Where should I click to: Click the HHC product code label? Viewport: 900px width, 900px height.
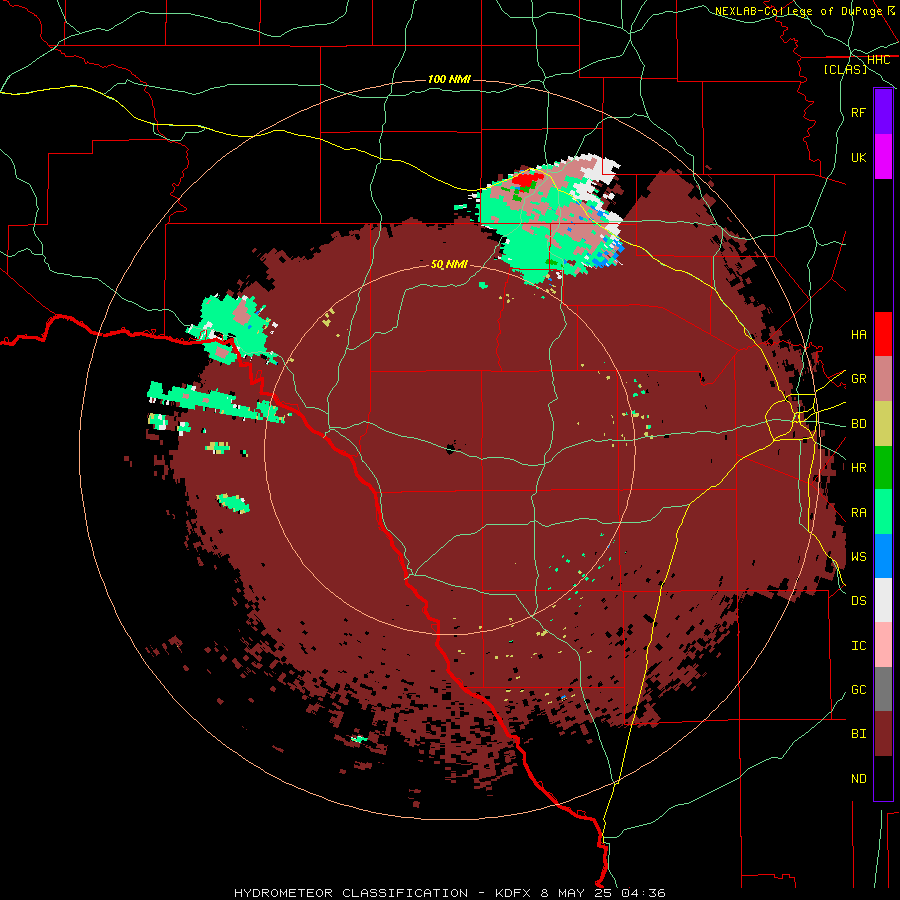click(x=878, y=60)
